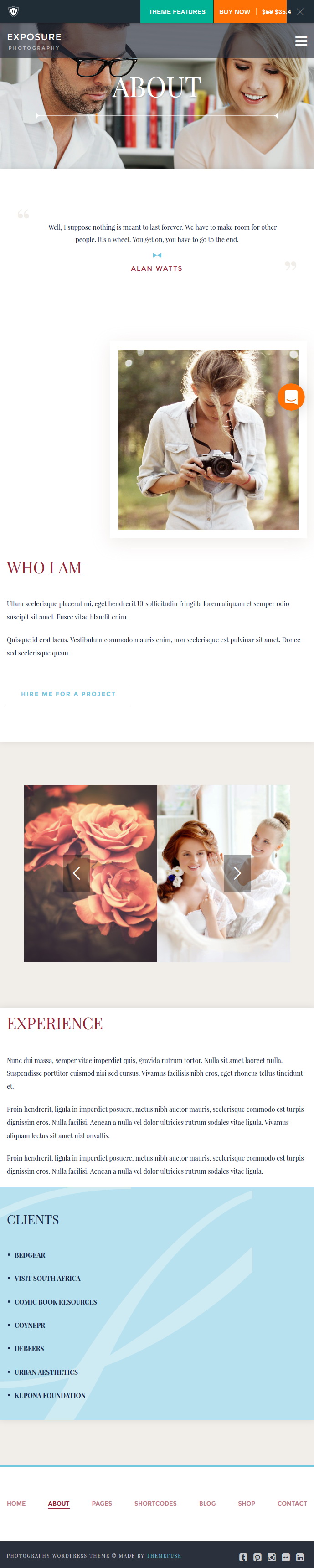Open the orange chat widget icon
The image size is (314, 1568).
[291, 397]
